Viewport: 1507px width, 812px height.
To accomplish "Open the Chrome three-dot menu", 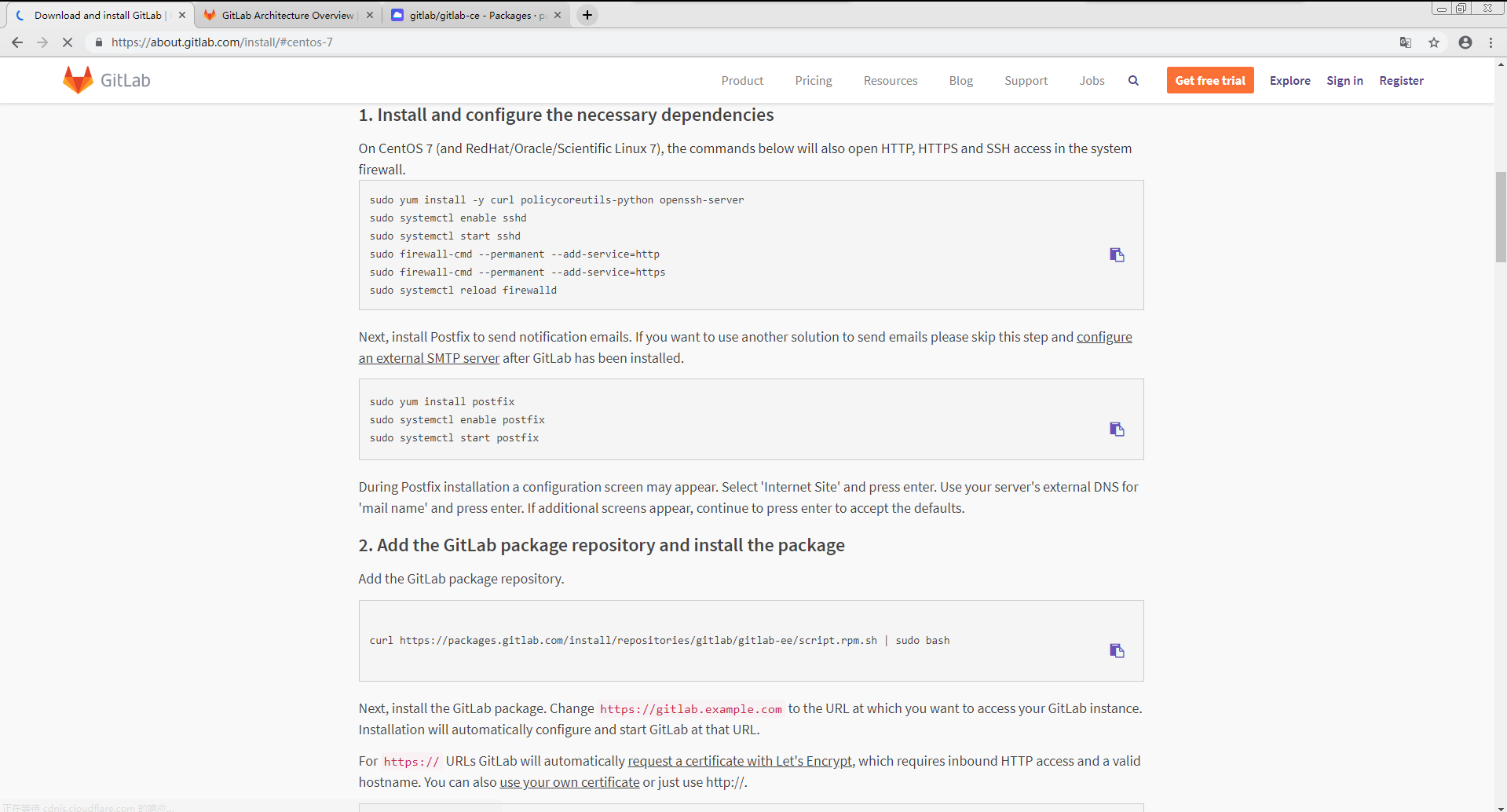I will pyautogui.click(x=1491, y=42).
